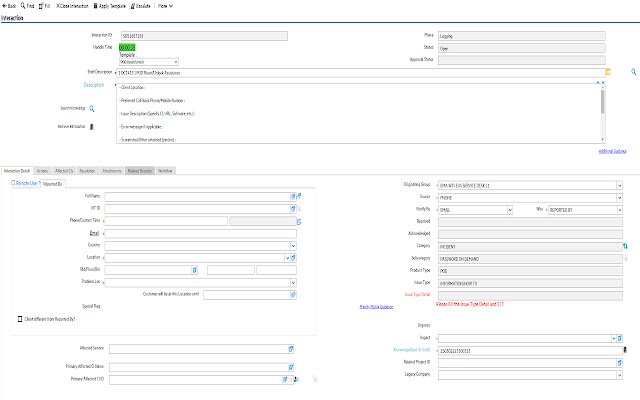Click Close Interaction in the toolbar

pyautogui.click(x=72, y=6)
